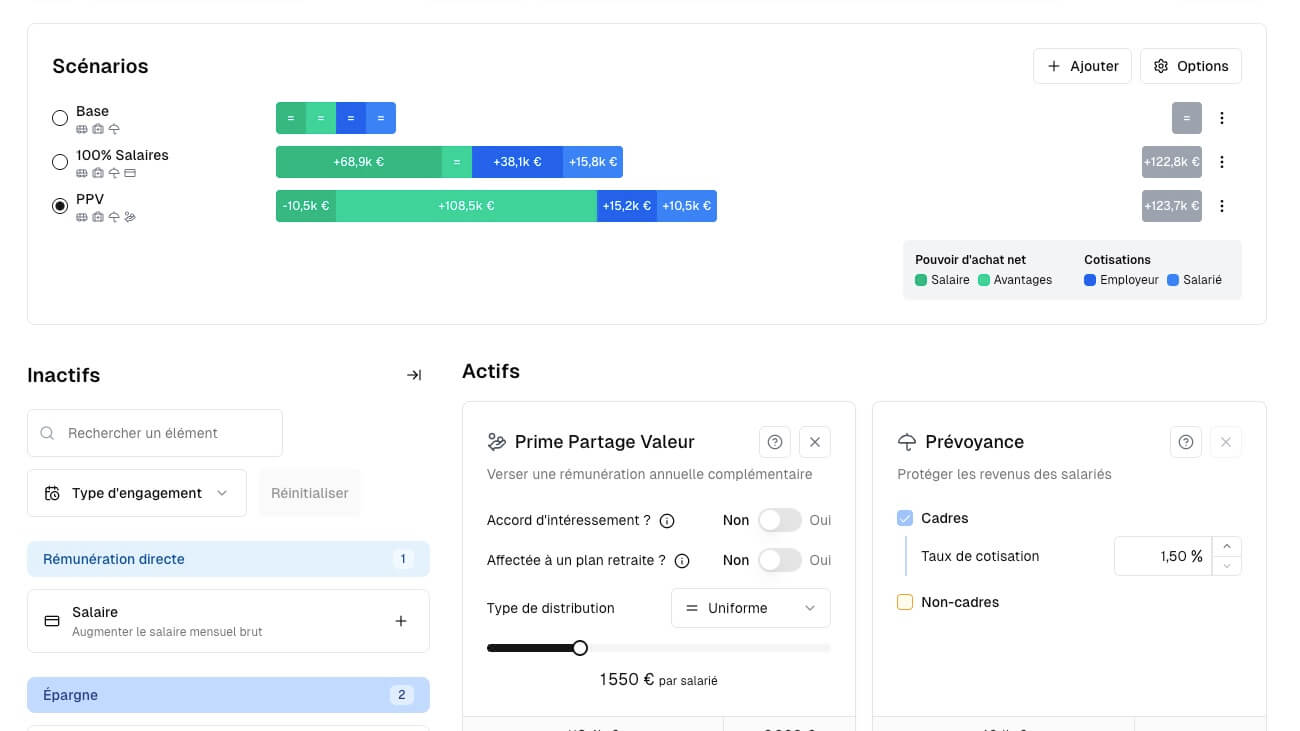
Task: Click the Ajouter button to add a scenario
Action: pos(1082,65)
